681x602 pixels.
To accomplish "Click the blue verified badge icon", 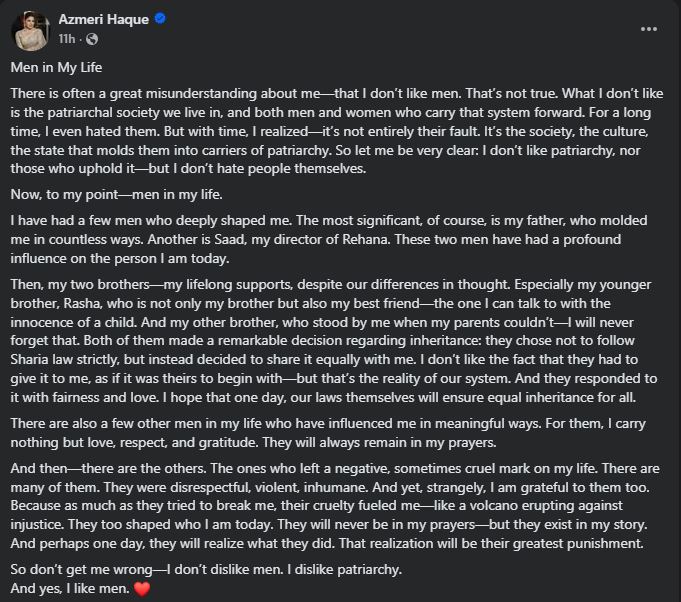I will click(x=160, y=19).
